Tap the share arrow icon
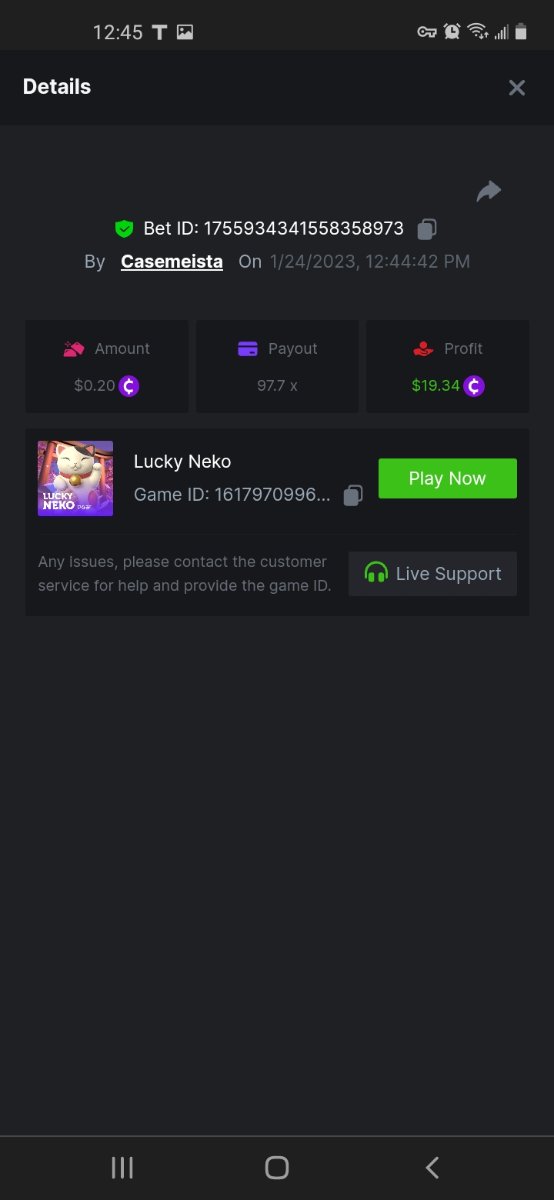Viewport: 554px width, 1200px height. click(x=488, y=191)
